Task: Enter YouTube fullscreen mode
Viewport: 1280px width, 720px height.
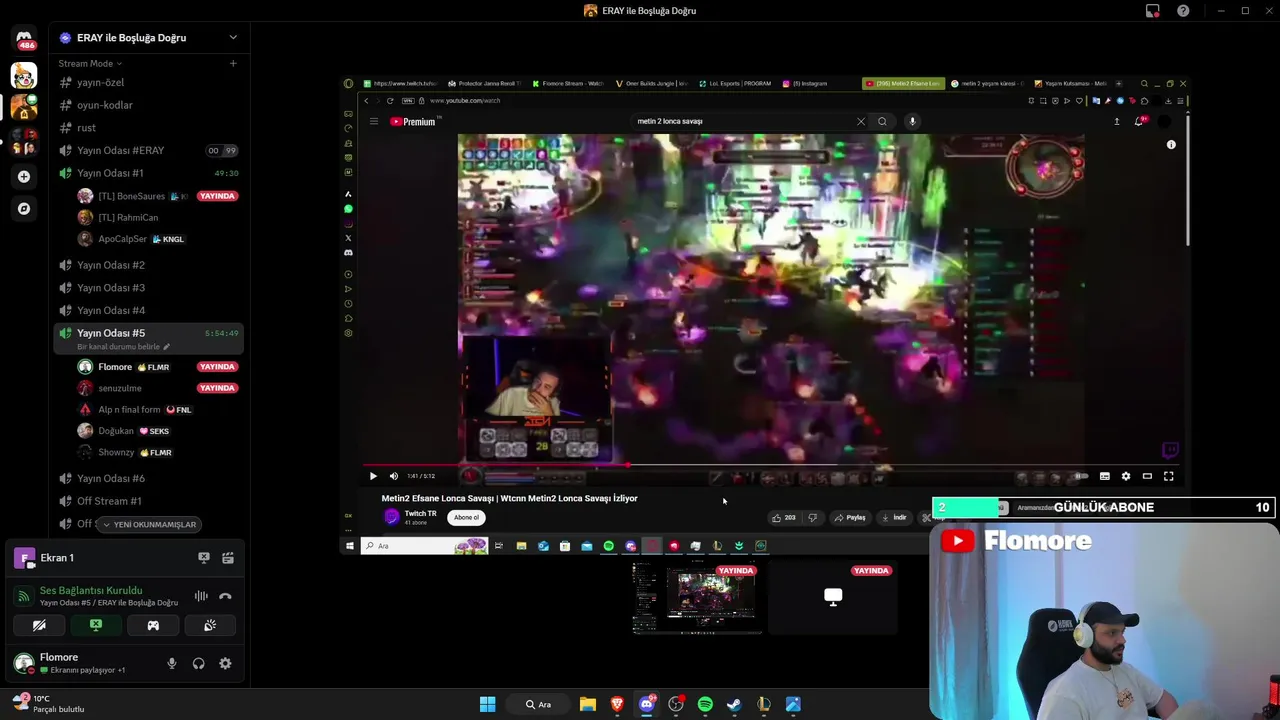Action: click(1168, 476)
